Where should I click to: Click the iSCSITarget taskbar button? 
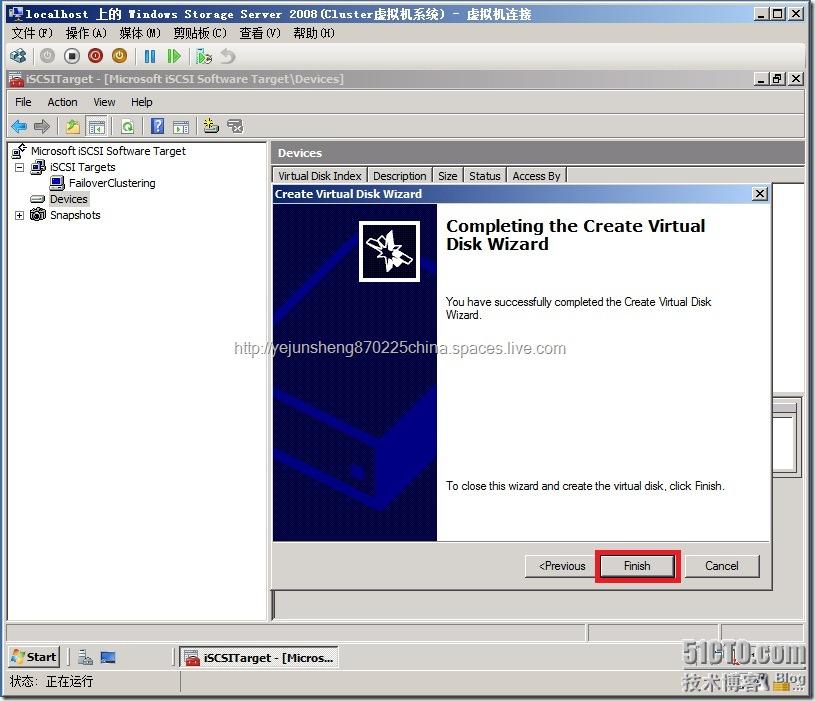click(259, 657)
